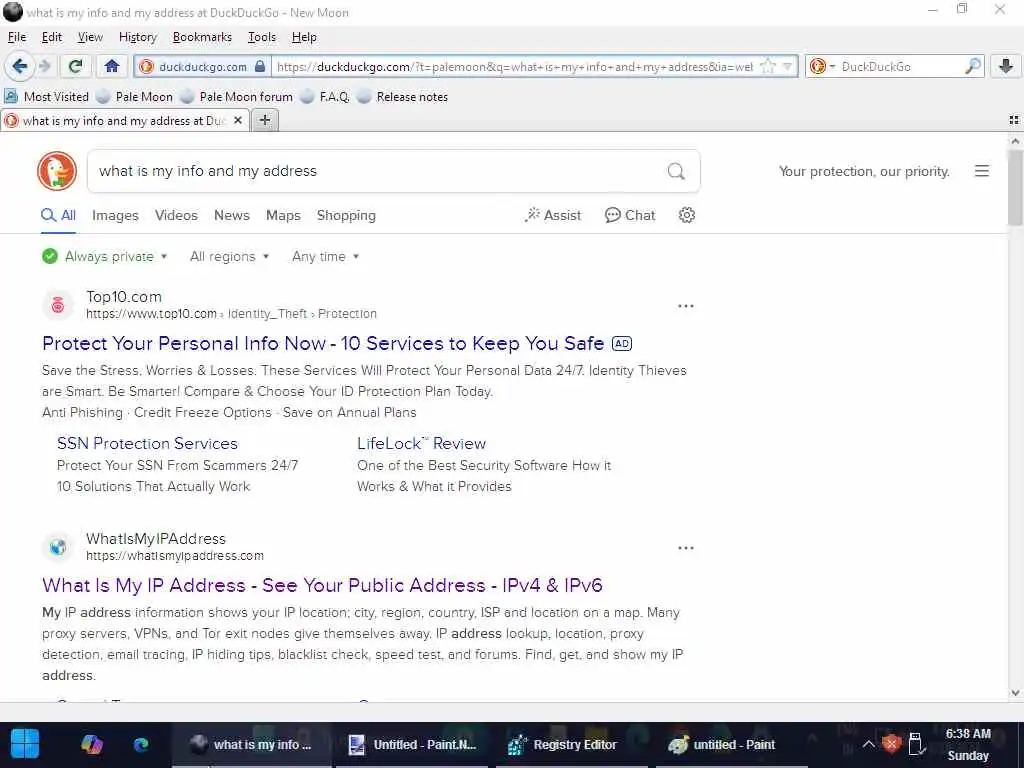Submit search with the magnifier button
This screenshot has width=1024, height=768.
(x=676, y=171)
